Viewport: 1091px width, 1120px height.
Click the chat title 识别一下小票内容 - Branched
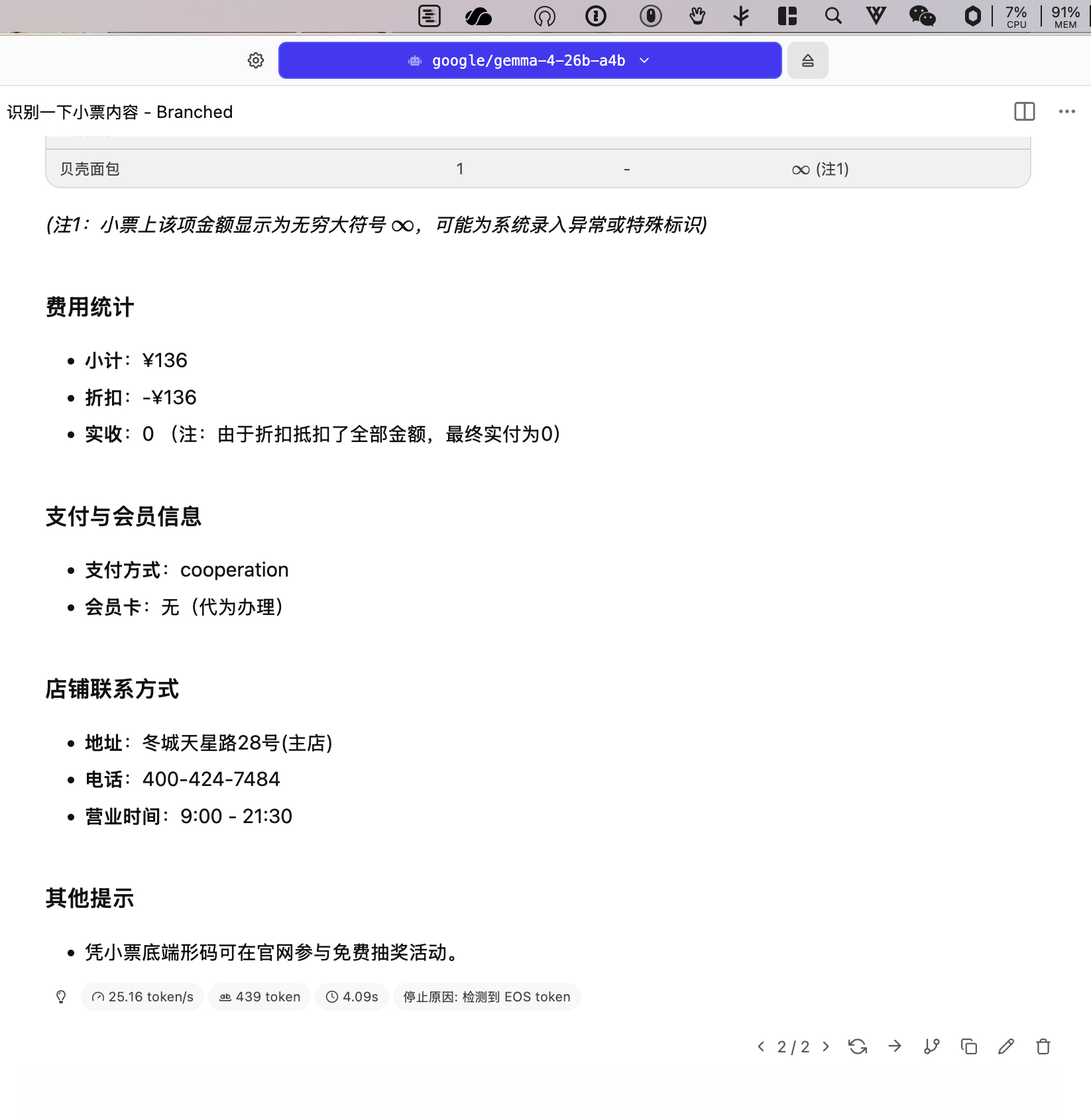click(x=119, y=111)
